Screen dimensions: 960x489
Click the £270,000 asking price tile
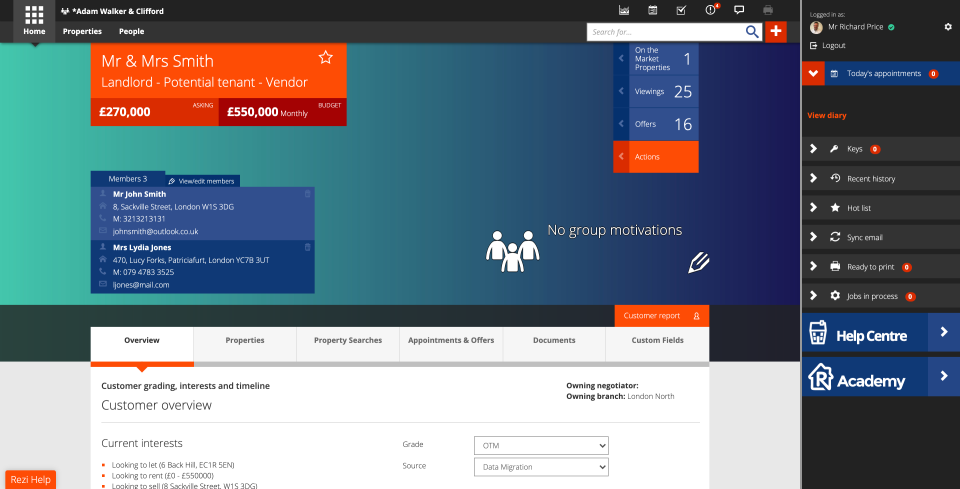(x=154, y=112)
